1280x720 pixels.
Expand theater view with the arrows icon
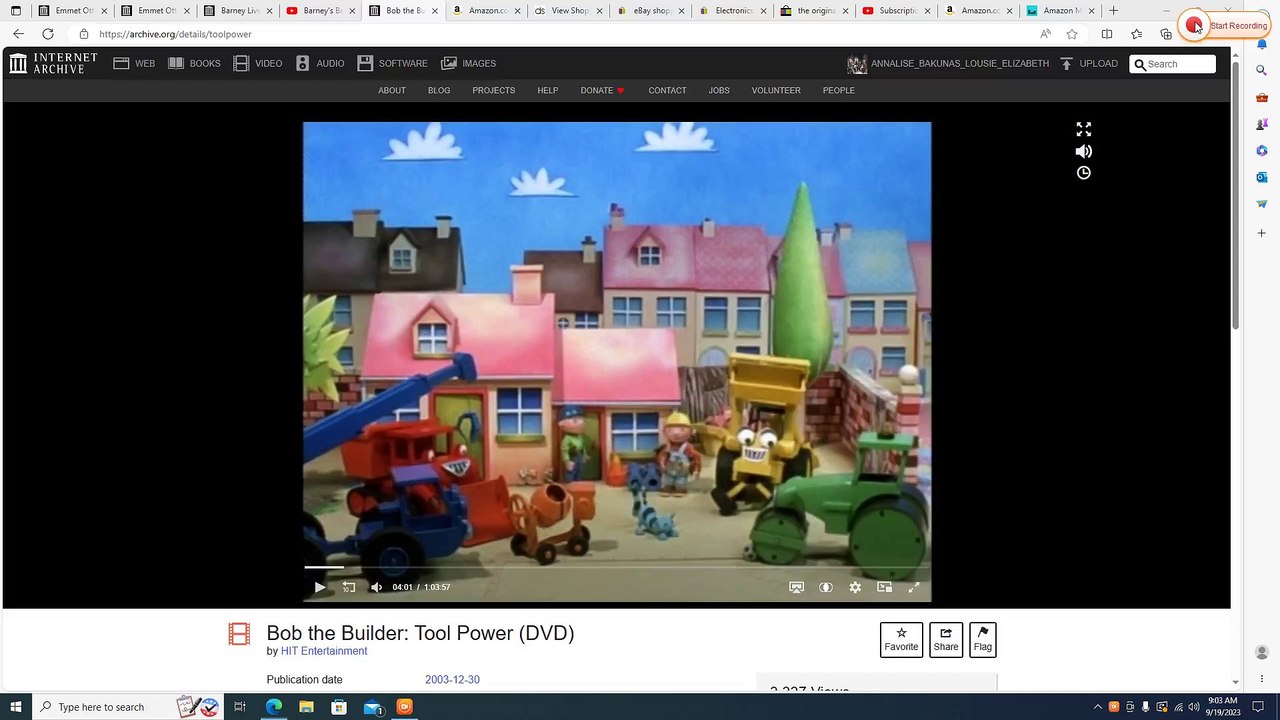click(x=1084, y=129)
